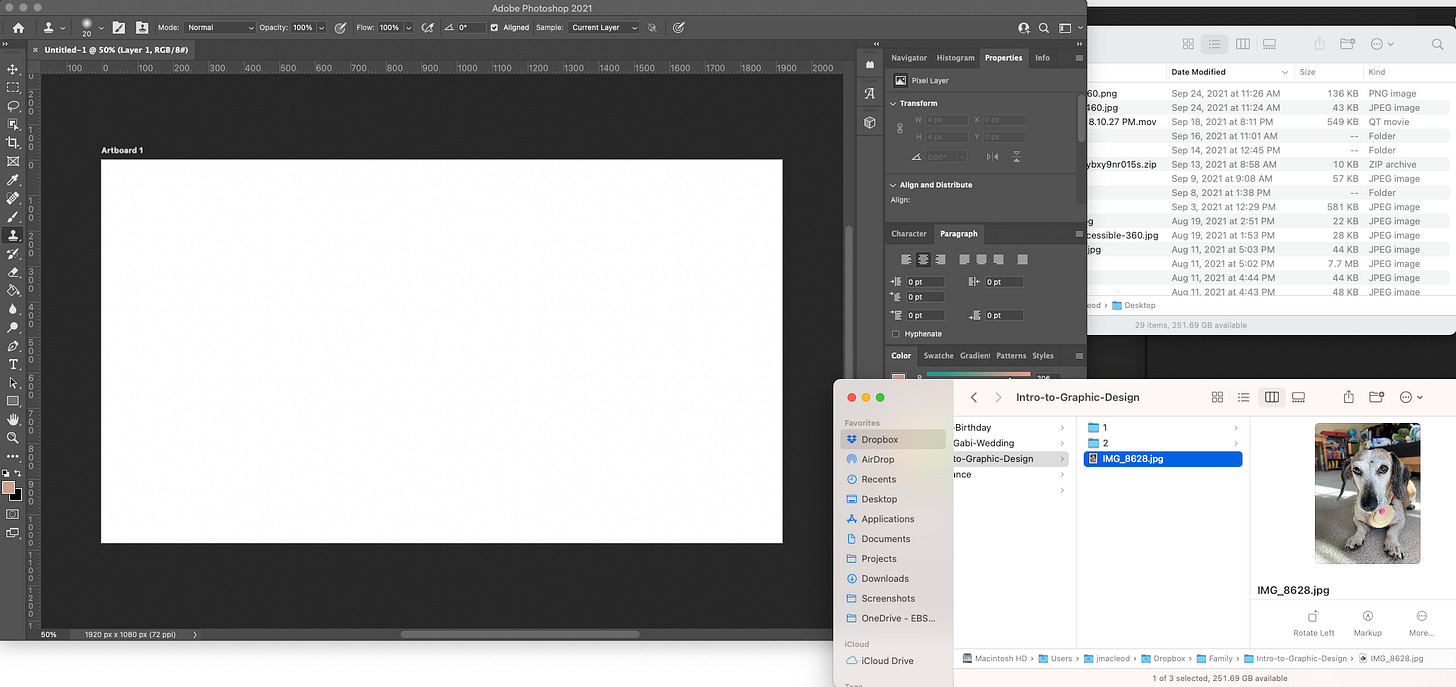Toggle the Aligned checkbox

(x=494, y=28)
